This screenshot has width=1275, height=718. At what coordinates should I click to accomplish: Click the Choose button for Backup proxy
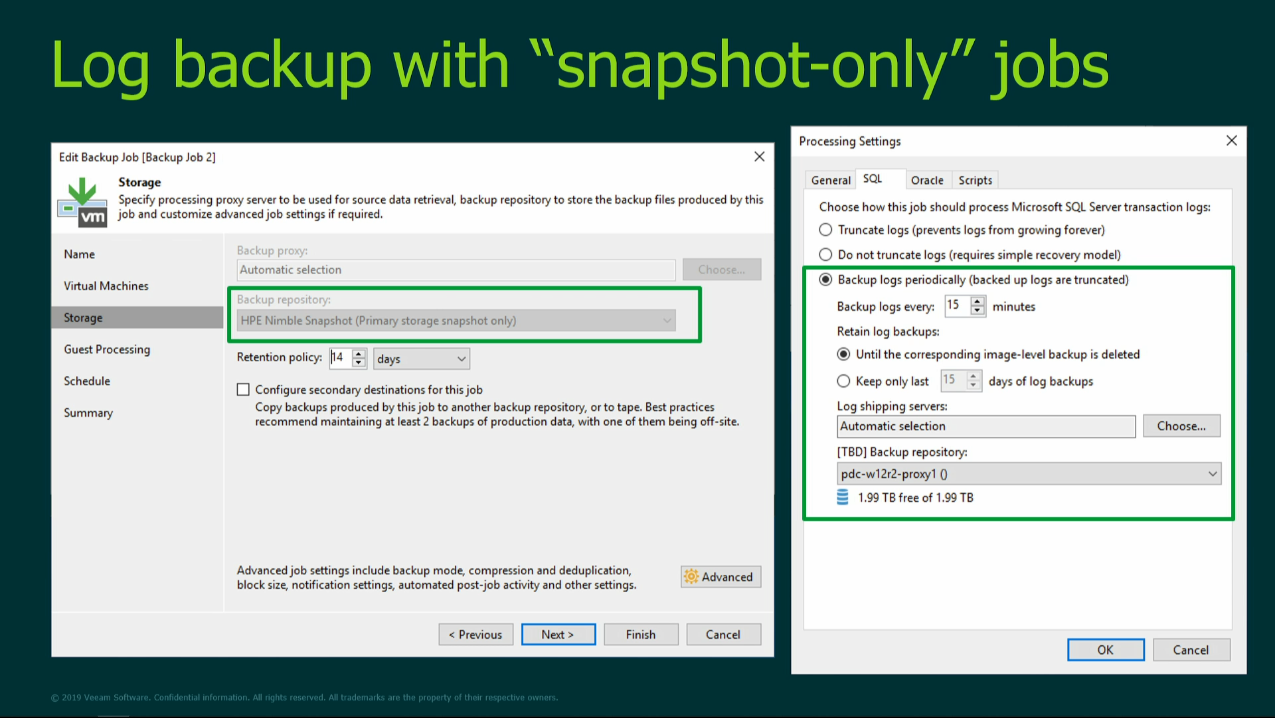[722, 270]
